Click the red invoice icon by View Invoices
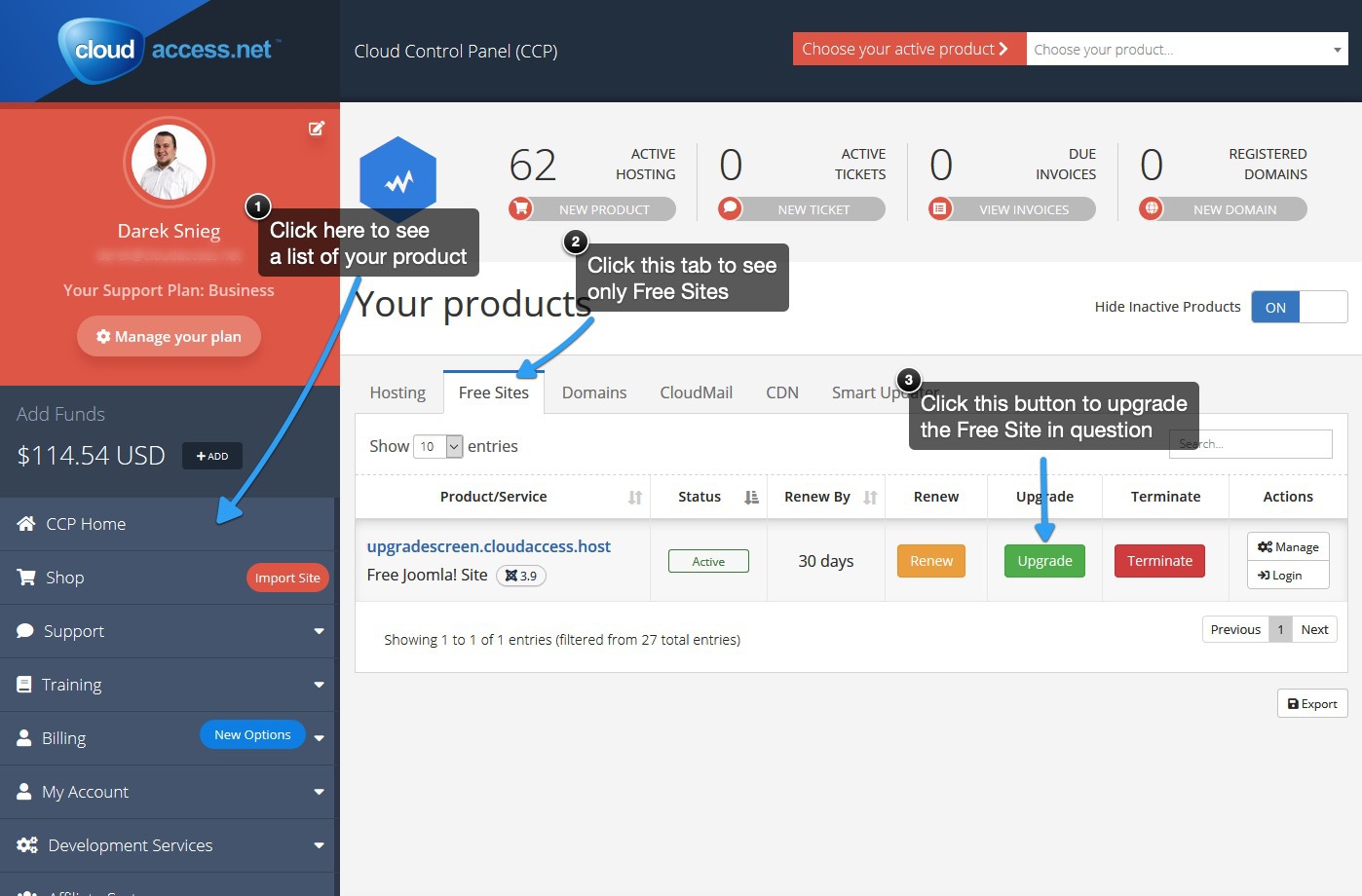This screenshot has width=1362, height=896. coord(940,208)
